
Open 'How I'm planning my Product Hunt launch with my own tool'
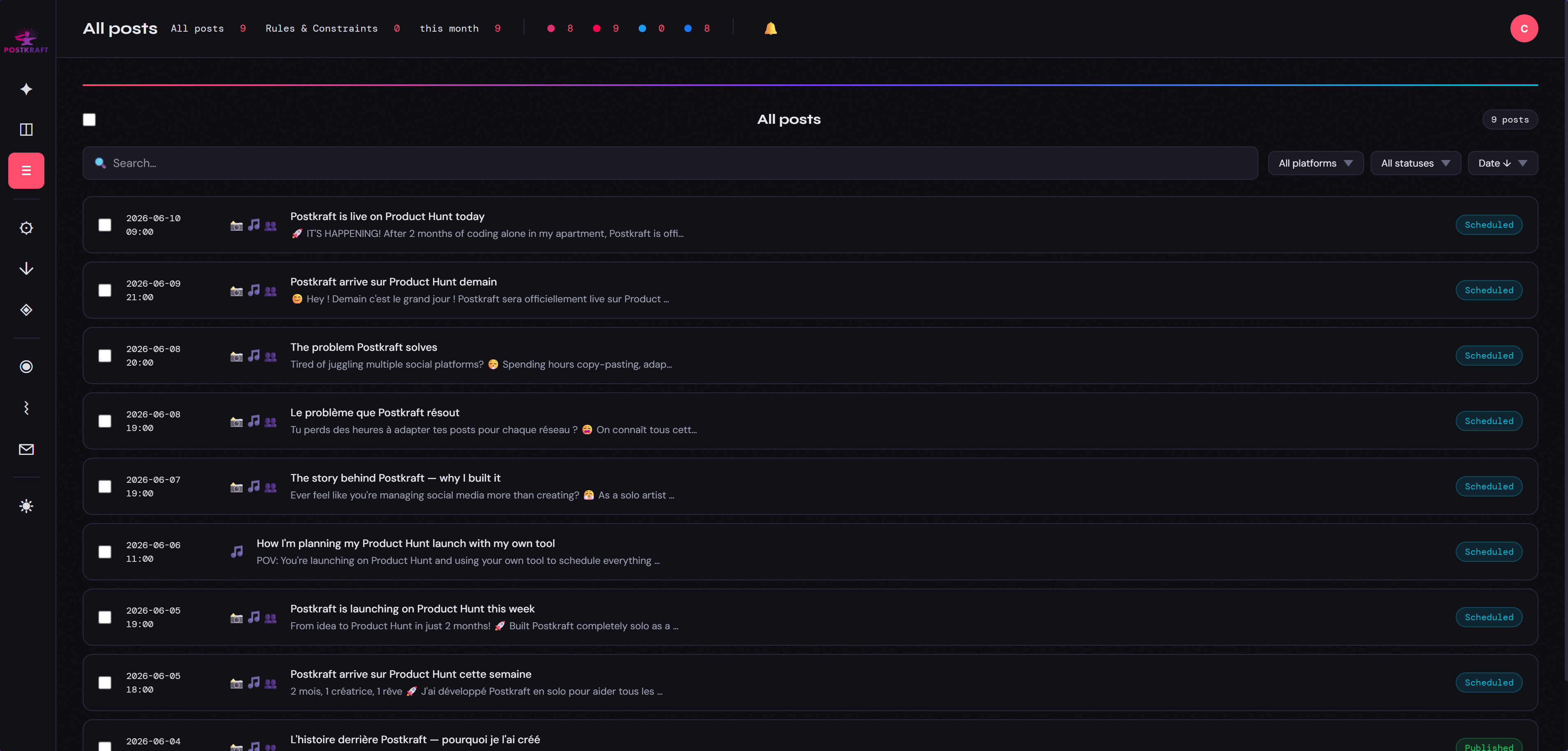click(x=405, y=543)
